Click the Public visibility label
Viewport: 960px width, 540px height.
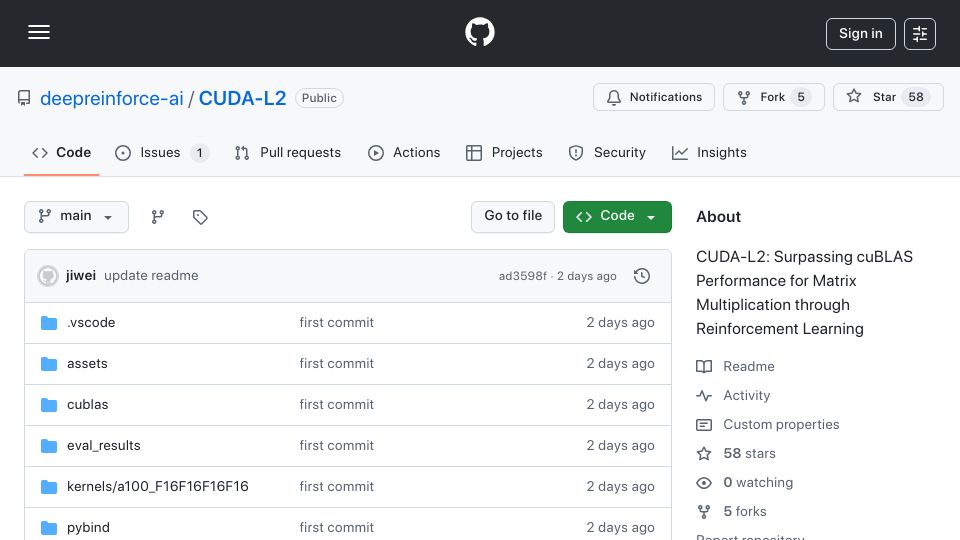(319, 98)
